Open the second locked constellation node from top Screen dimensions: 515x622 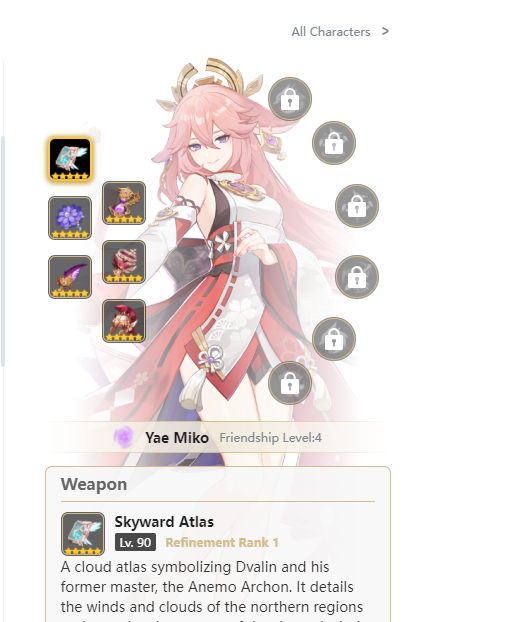coord(334,143)
